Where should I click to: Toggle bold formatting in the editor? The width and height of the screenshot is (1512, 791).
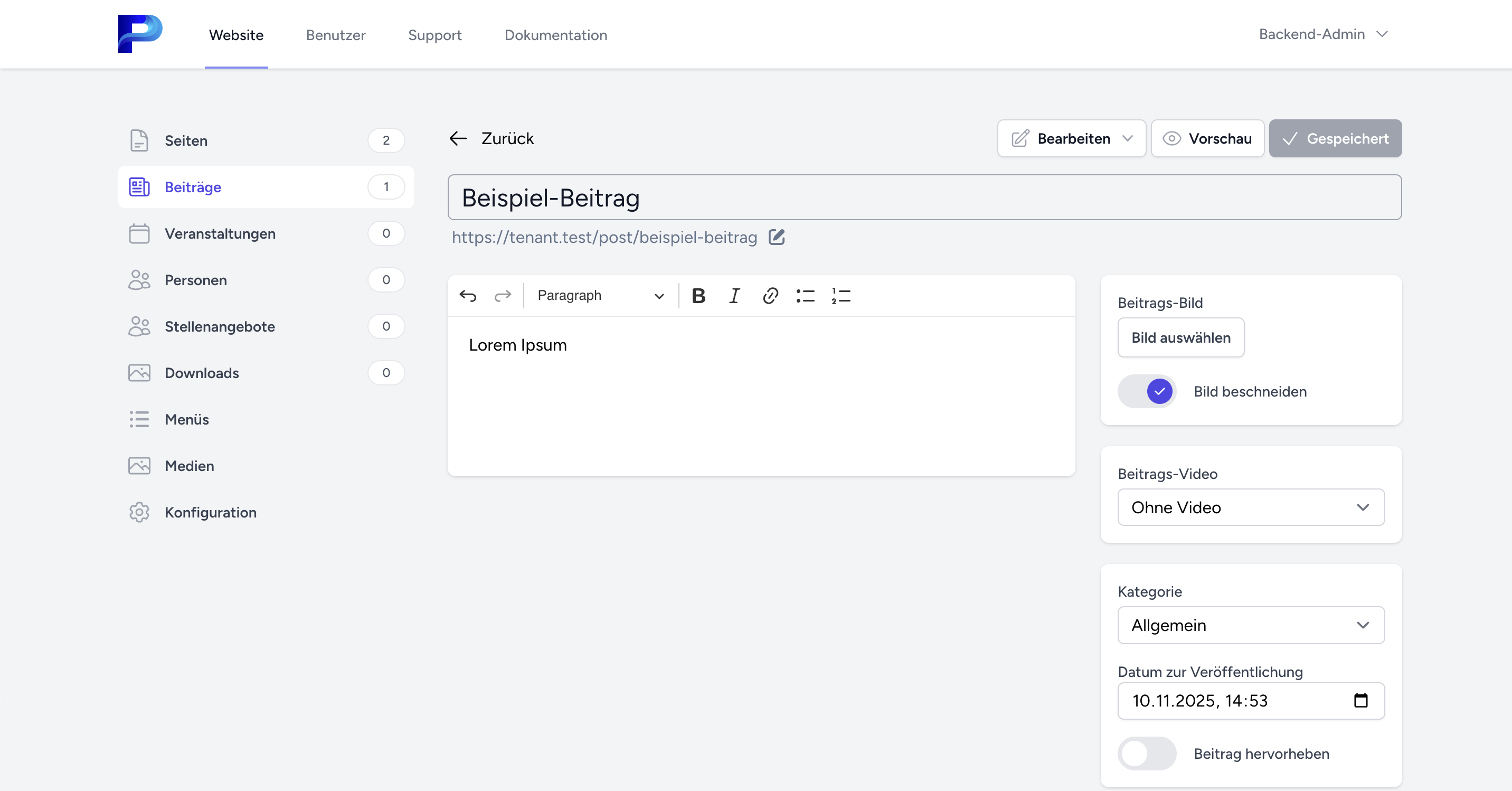click(698, 296)
